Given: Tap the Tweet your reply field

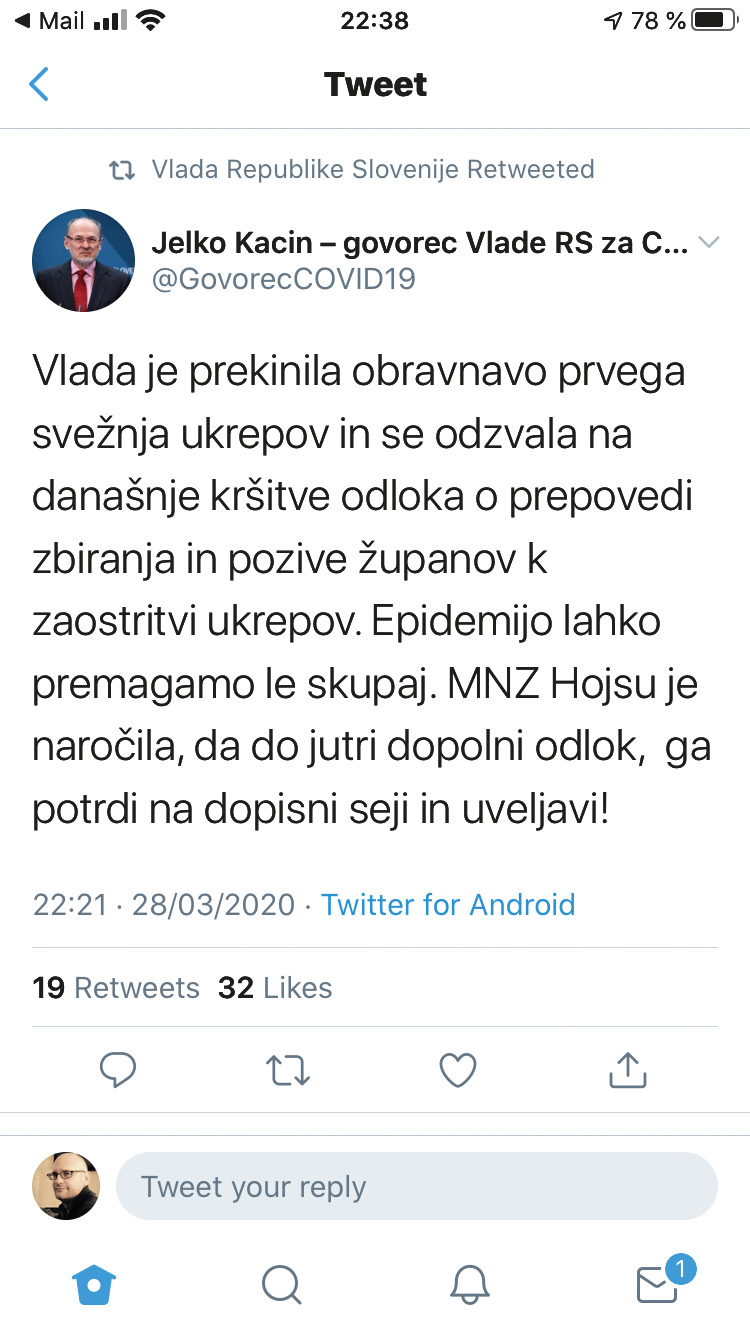Looking at the screenshot, I should pos(417,1187).
